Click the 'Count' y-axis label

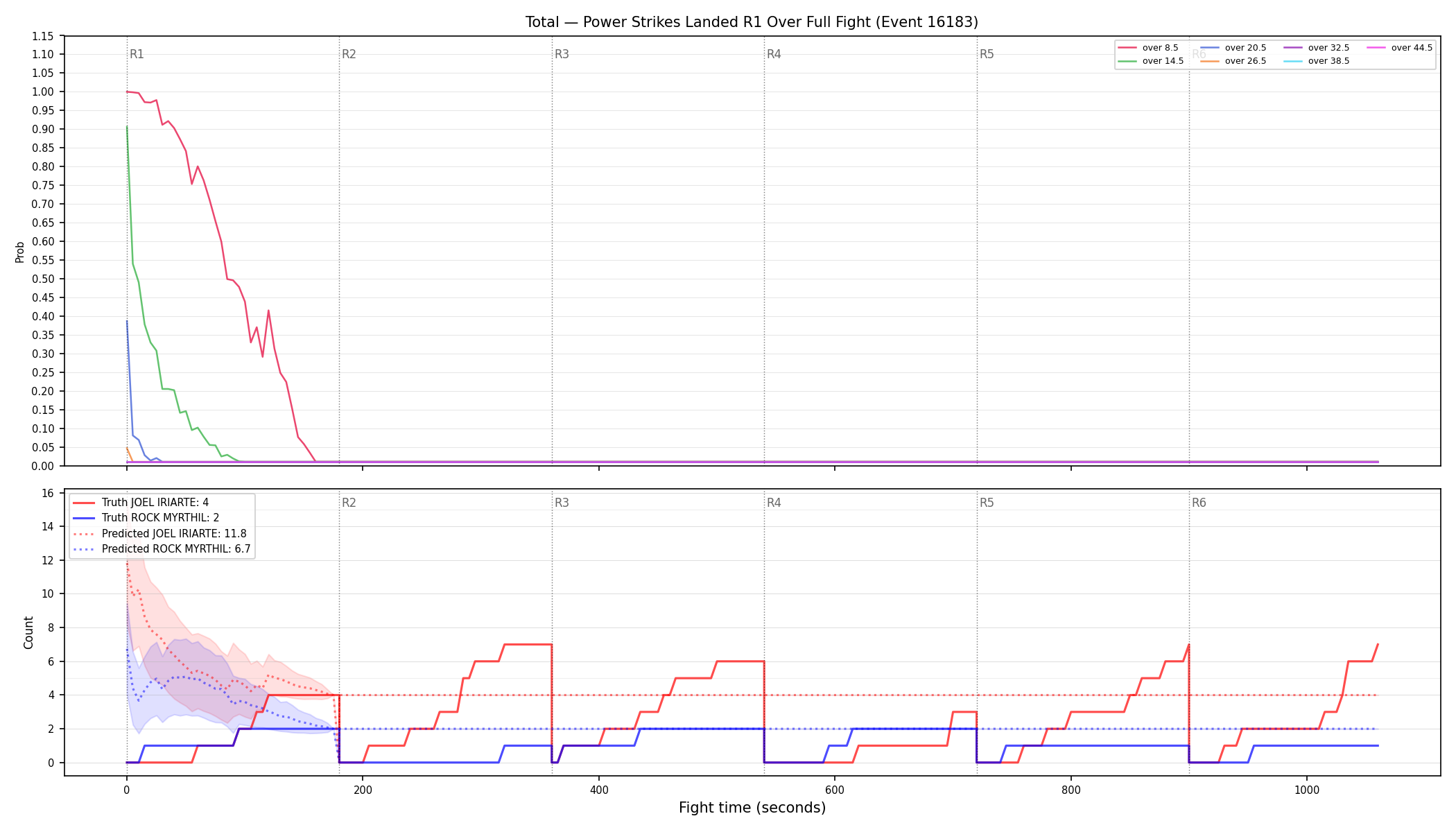click(x=28, y=632)
